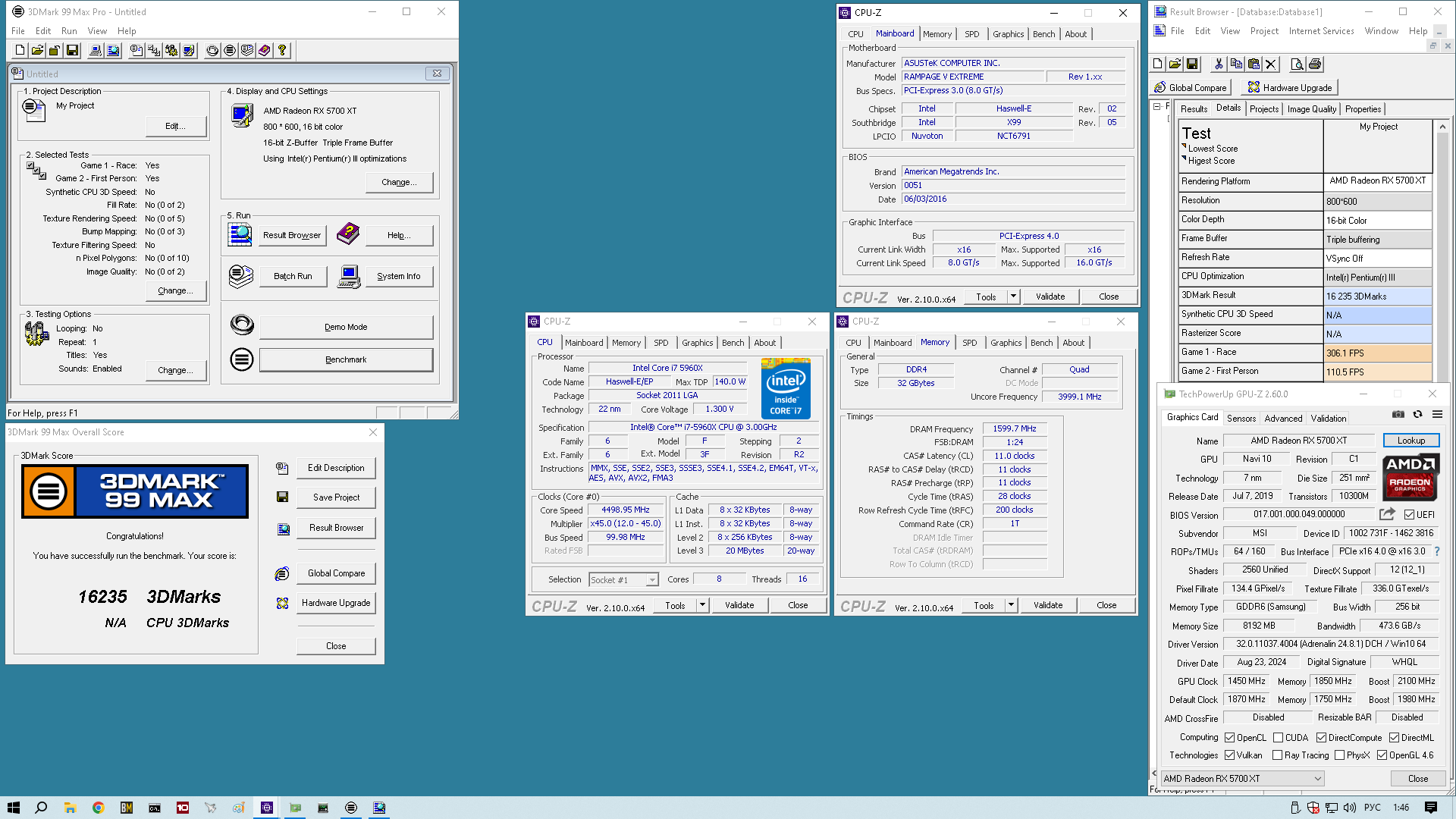1456x819 pixels.
Task: Open Tools dropdown arrow in CPU-Z Memory window
Action: [1011, 605]
